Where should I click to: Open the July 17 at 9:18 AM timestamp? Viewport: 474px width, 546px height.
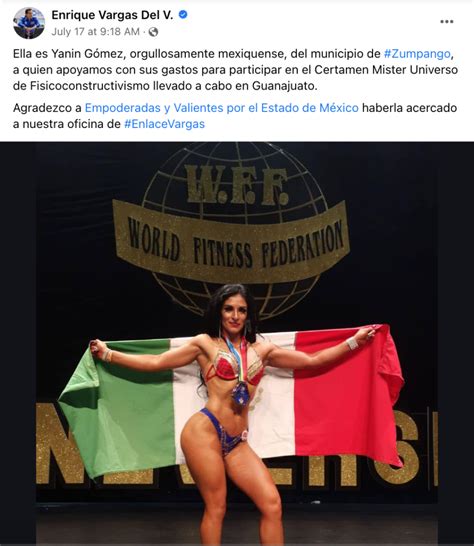tap(95, 32)
